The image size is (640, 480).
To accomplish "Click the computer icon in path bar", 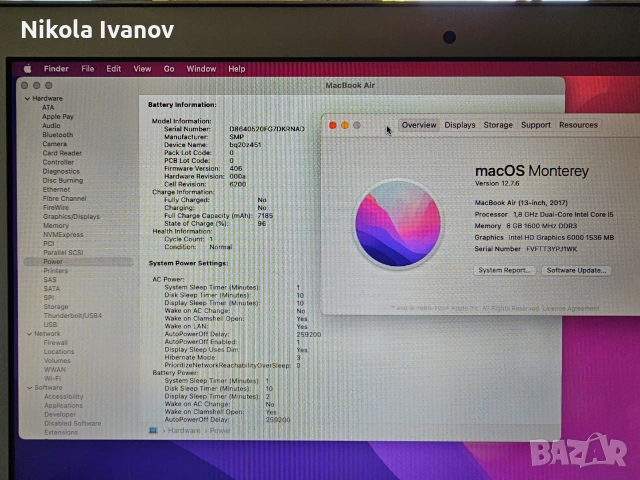I will click(153, 431).
